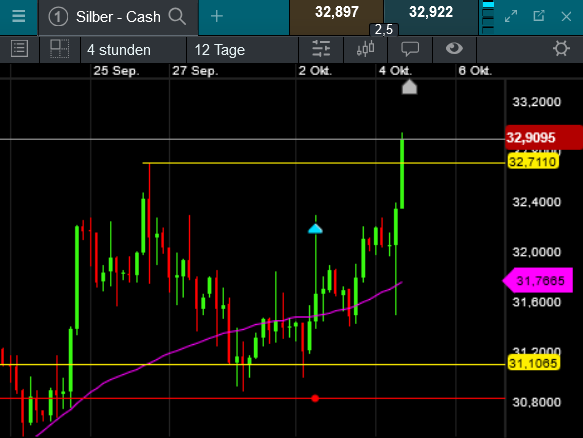Click the 32,0000 price axis label
Image resolution: width=583 pixels, height=438 pixels.
coord(537,252)
